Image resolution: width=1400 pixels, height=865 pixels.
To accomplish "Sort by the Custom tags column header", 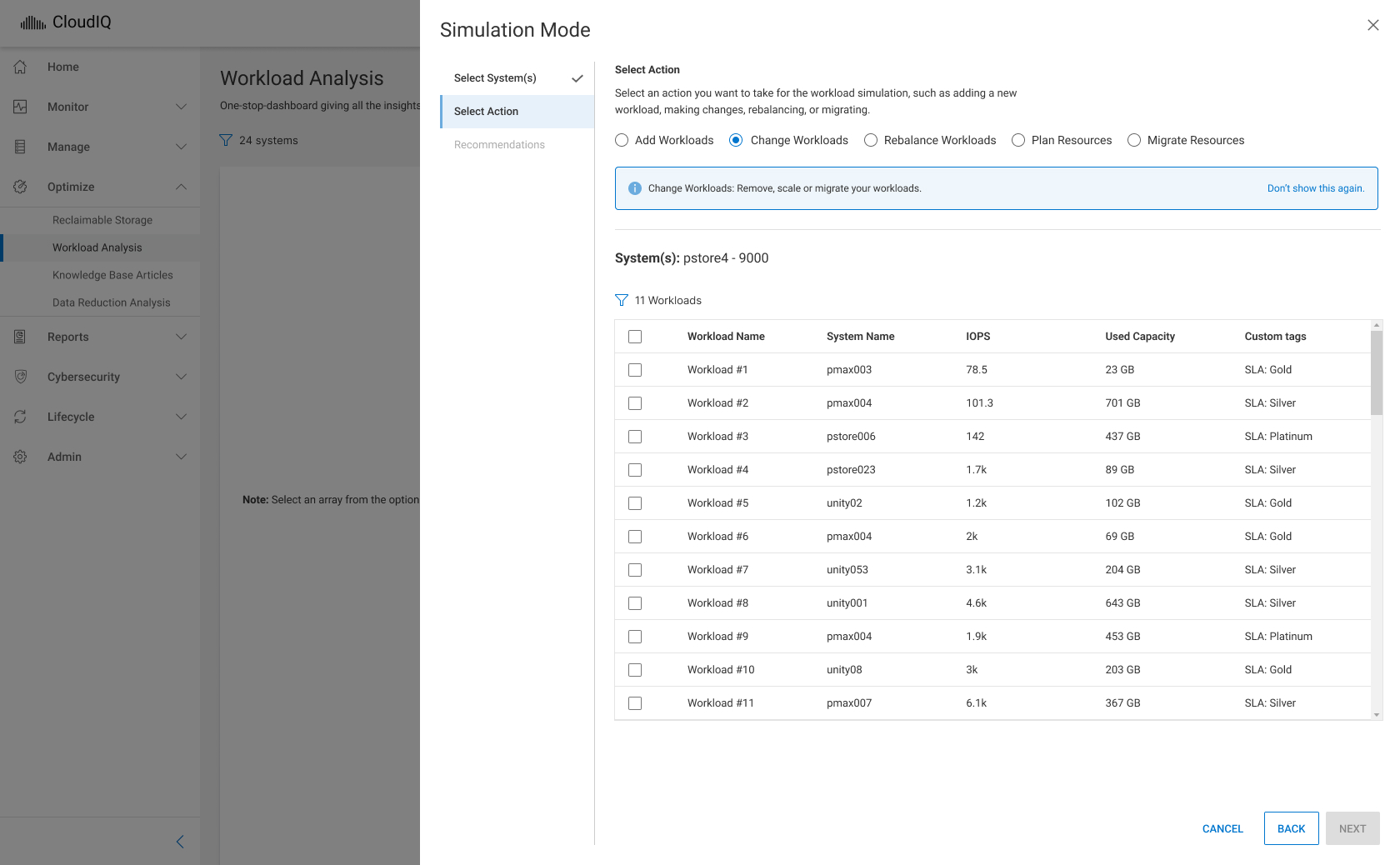I will click(1275, 337).
